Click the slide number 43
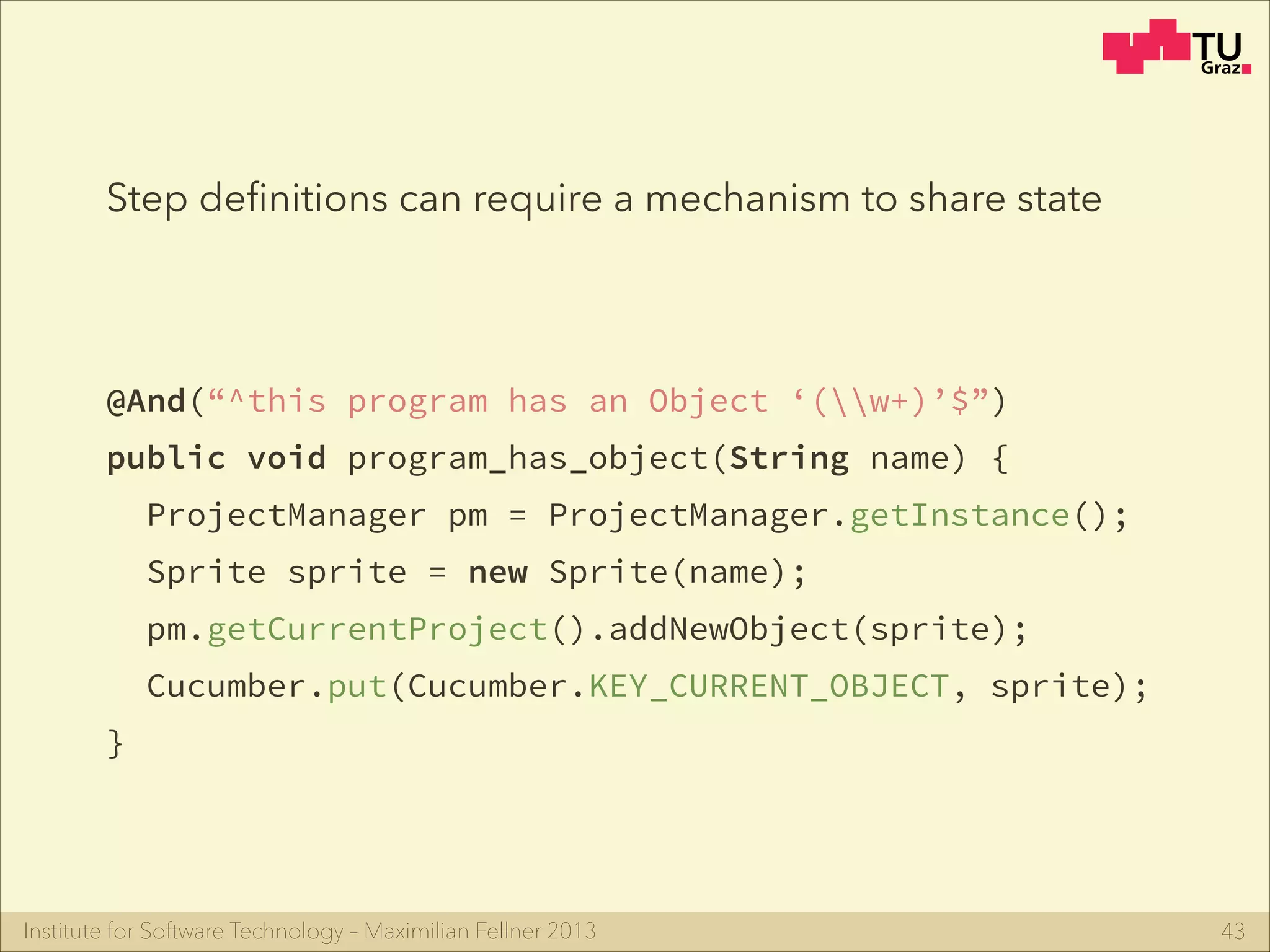Image resolution: width=1270 pixels, height=952 pixels. point(1233,931)
